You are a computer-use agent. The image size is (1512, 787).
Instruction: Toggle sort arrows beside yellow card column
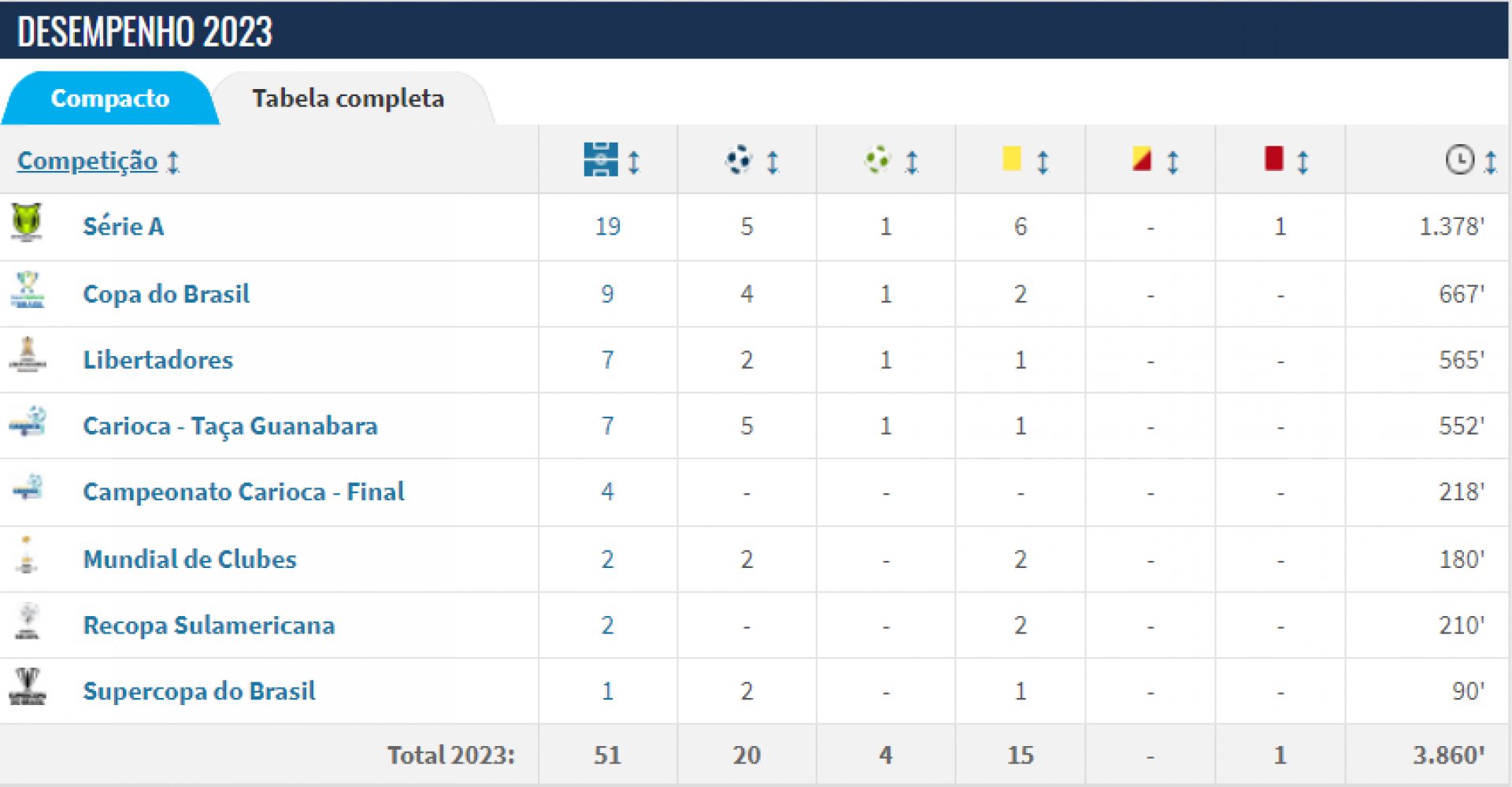click(x=1043, y=162)
